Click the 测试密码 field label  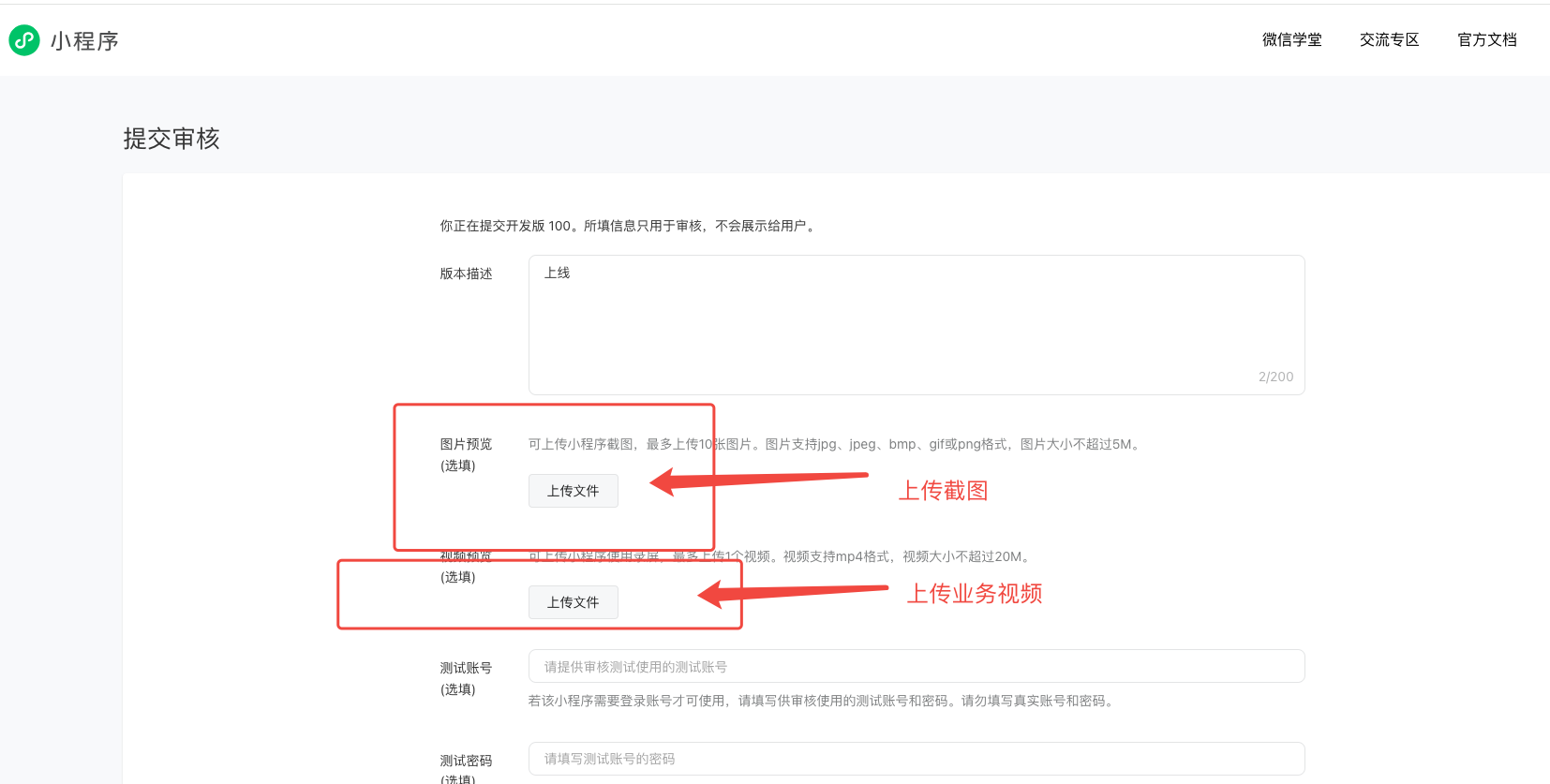(466, 761)
